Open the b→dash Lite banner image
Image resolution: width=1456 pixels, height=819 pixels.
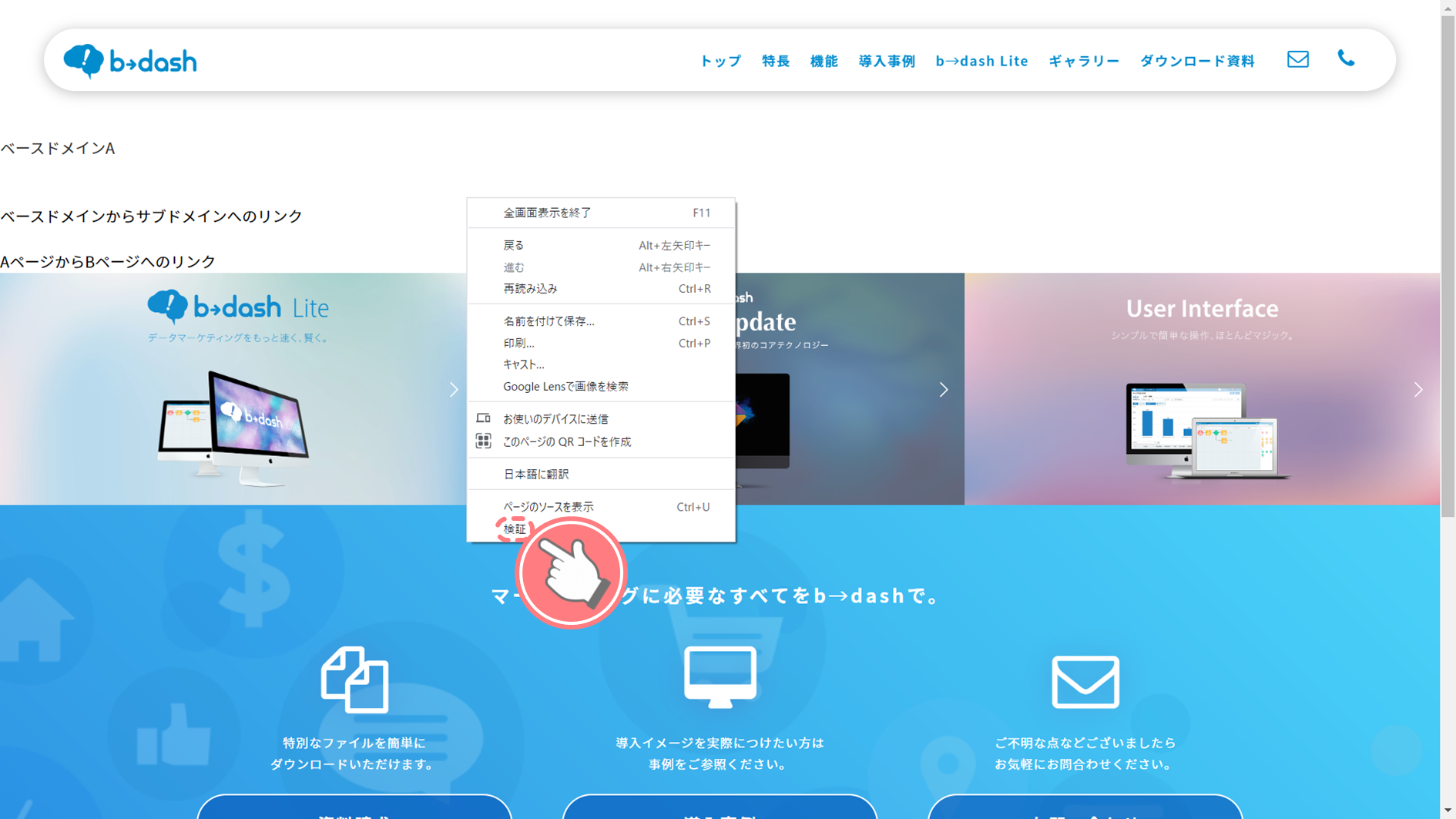click(x=233, y=388)
